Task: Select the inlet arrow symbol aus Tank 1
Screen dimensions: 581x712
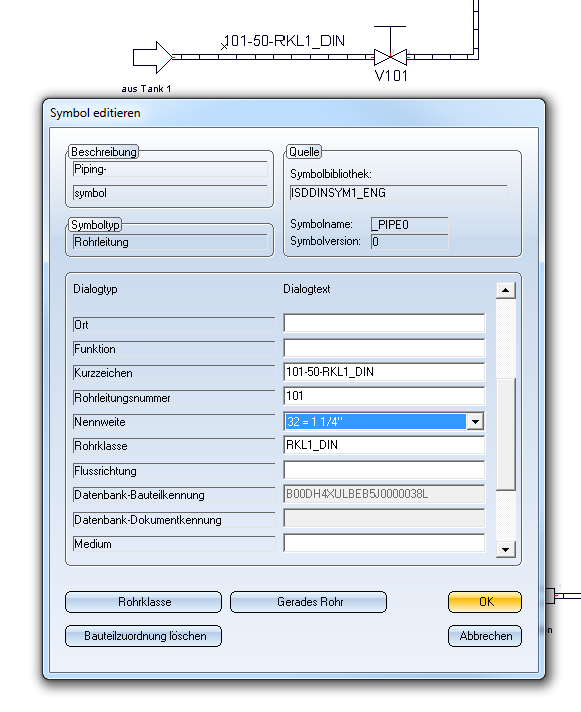Action: tap(153, 57)
